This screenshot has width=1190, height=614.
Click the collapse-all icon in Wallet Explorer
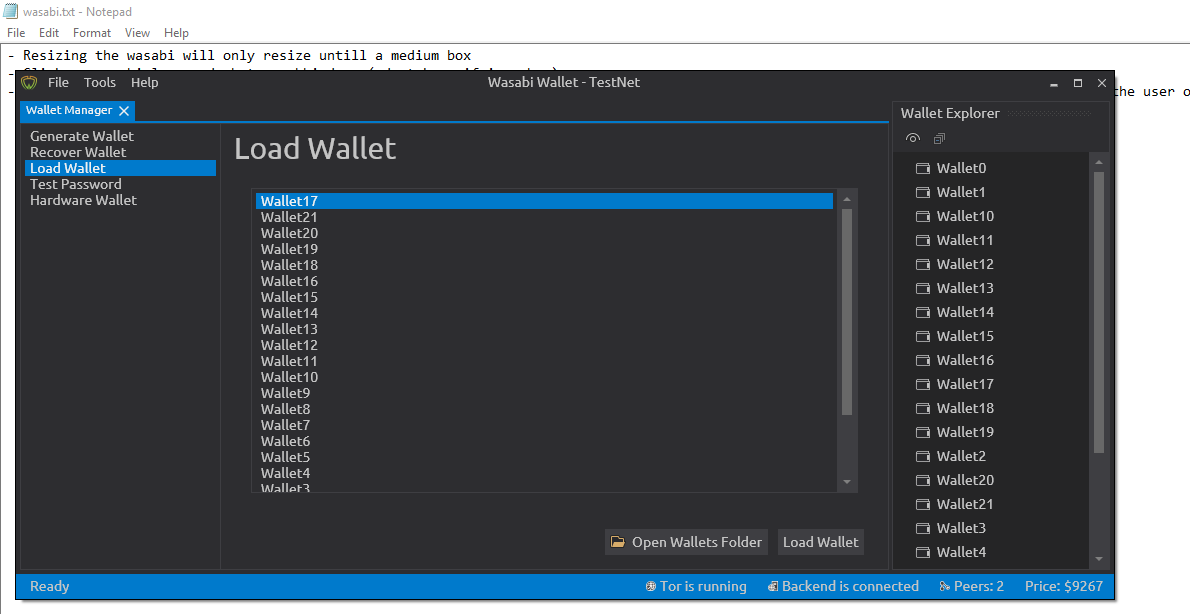coord(940,138)
